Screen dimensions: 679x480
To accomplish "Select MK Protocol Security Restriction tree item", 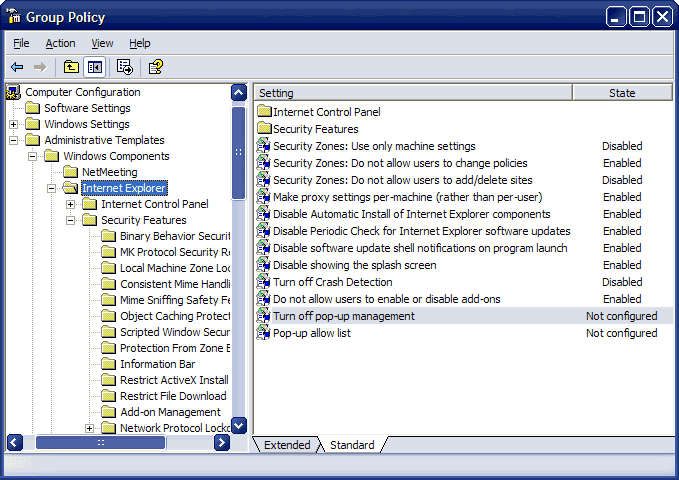I will (x=175, y=252).
